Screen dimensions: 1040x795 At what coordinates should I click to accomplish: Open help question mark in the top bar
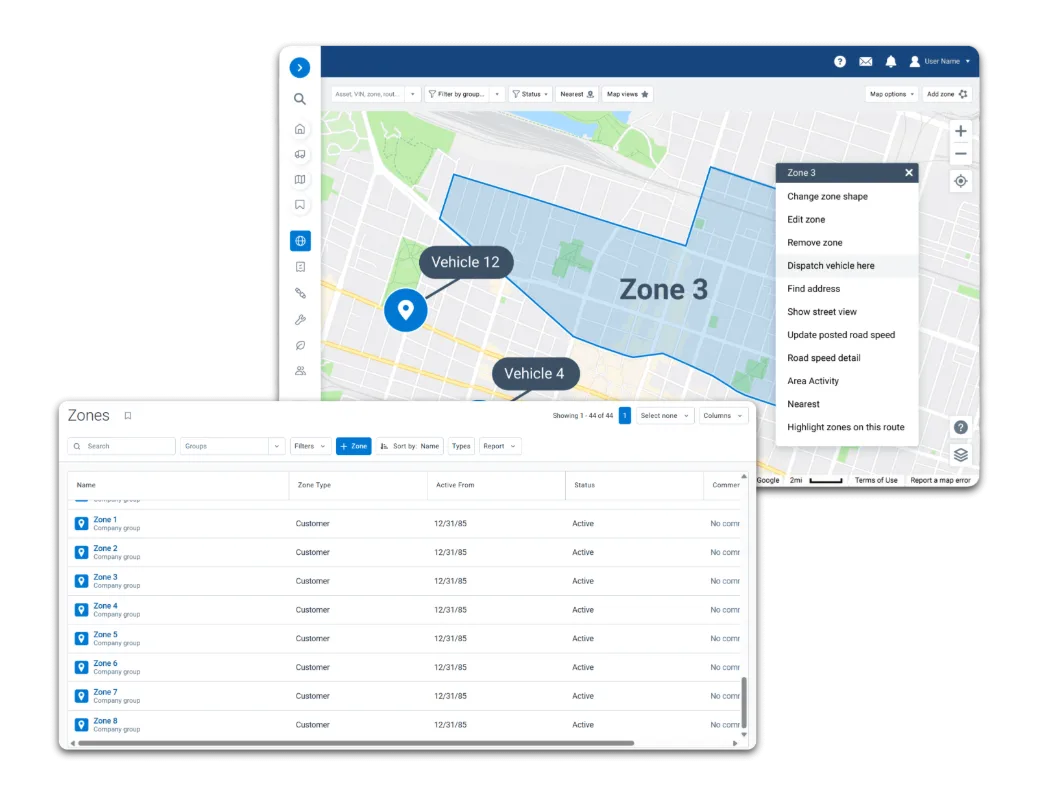(x=840, y=61)
